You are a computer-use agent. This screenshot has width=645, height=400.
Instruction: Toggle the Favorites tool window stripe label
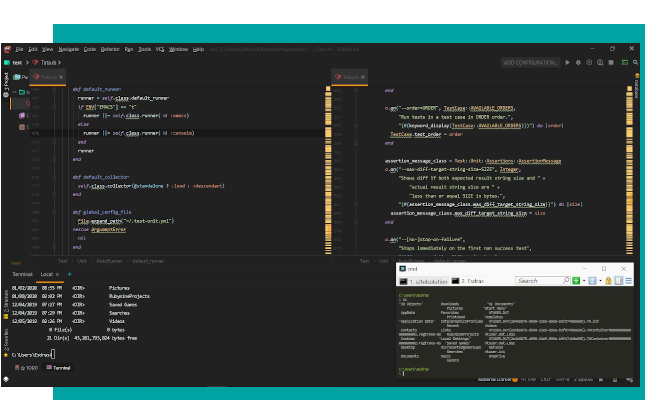click(x=6, y=340)
